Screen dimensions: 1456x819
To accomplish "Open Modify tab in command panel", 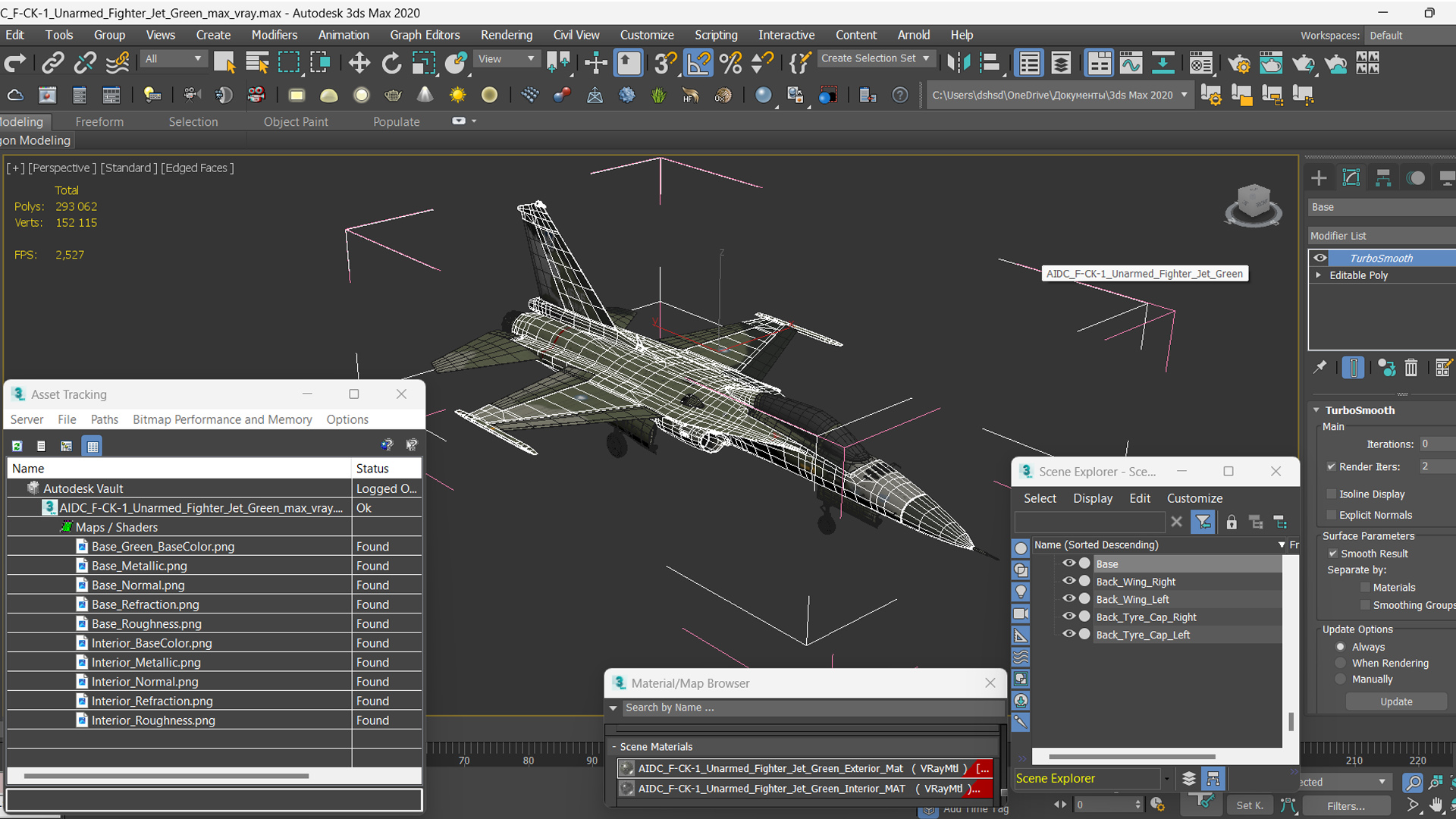I will coord(1351,177).
